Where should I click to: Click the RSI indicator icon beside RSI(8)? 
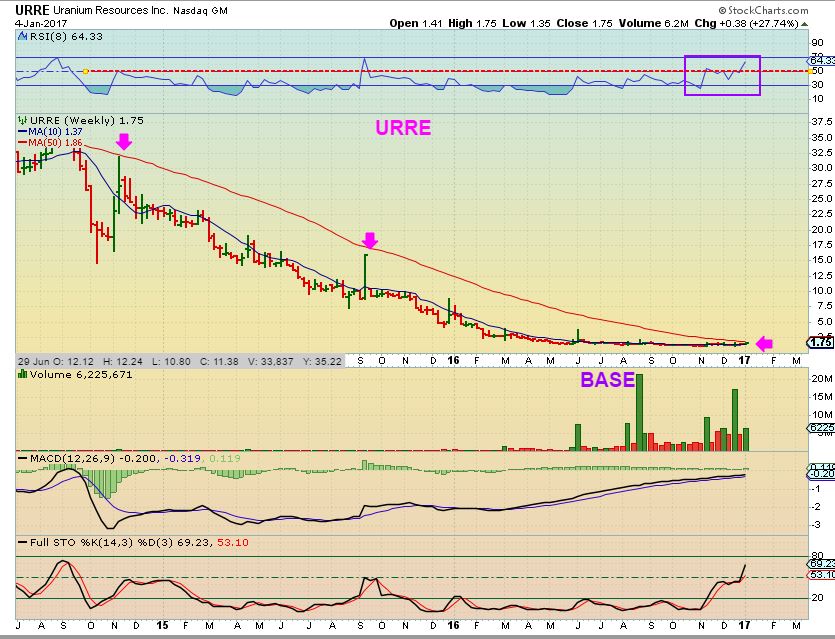(22, 36)
